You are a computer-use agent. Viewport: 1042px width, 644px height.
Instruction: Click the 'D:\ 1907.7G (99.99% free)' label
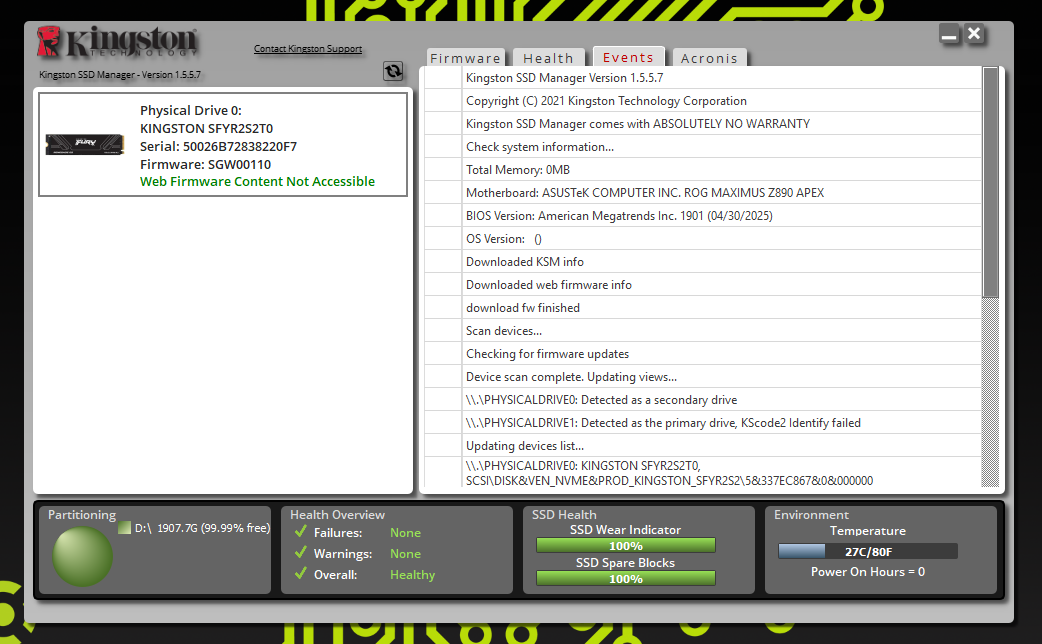pyautogui.click(x=203, y=528)
